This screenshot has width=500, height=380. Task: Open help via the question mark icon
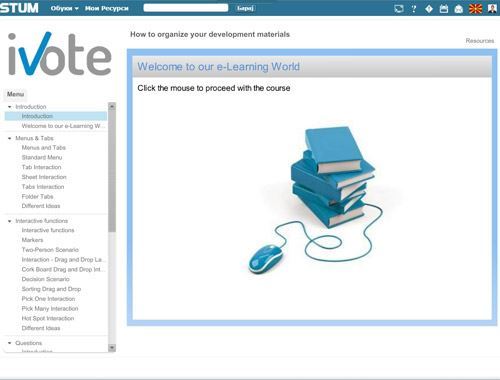[x=414, y=9]
